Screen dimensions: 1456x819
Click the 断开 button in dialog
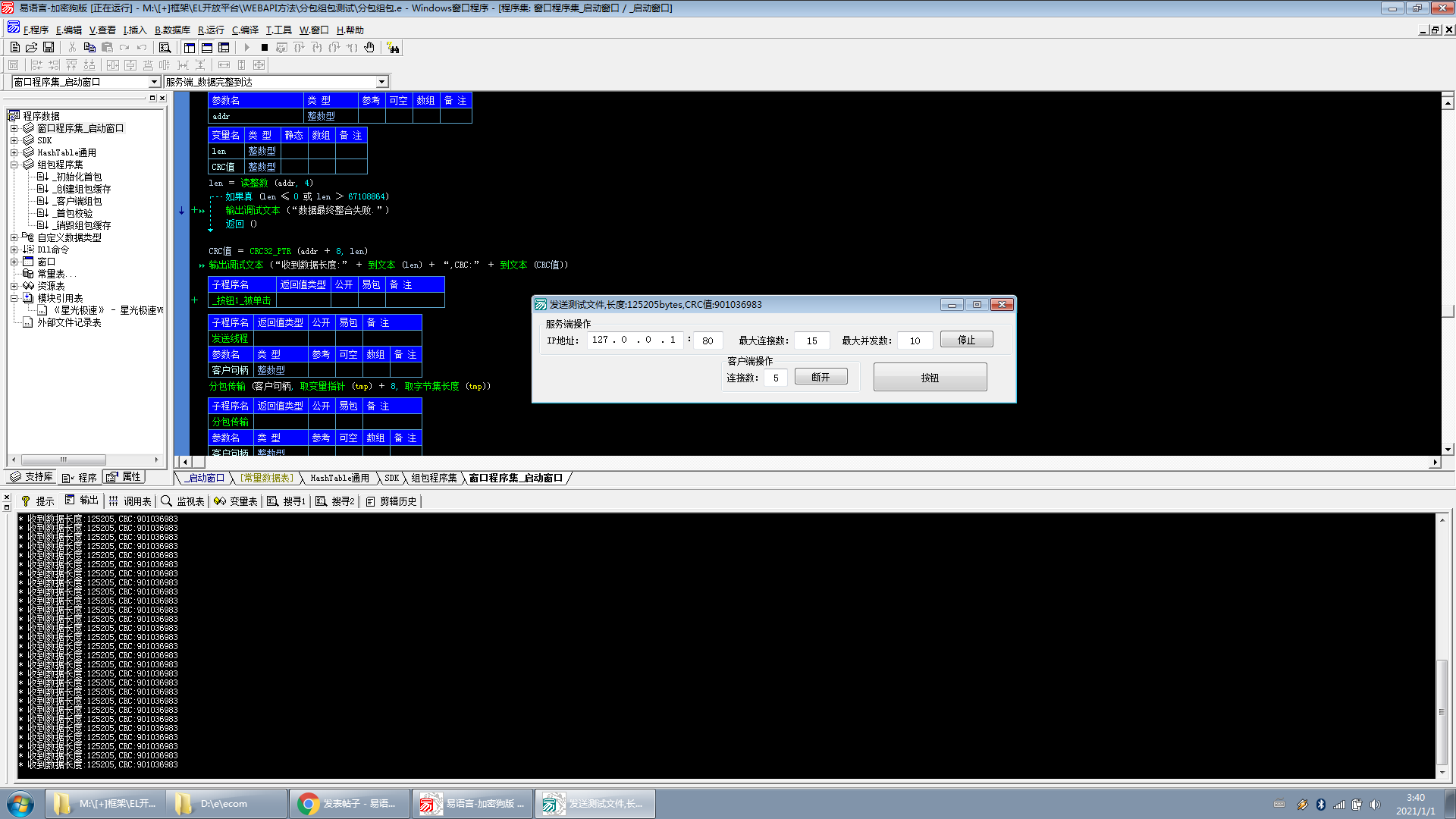pos(821,377)
